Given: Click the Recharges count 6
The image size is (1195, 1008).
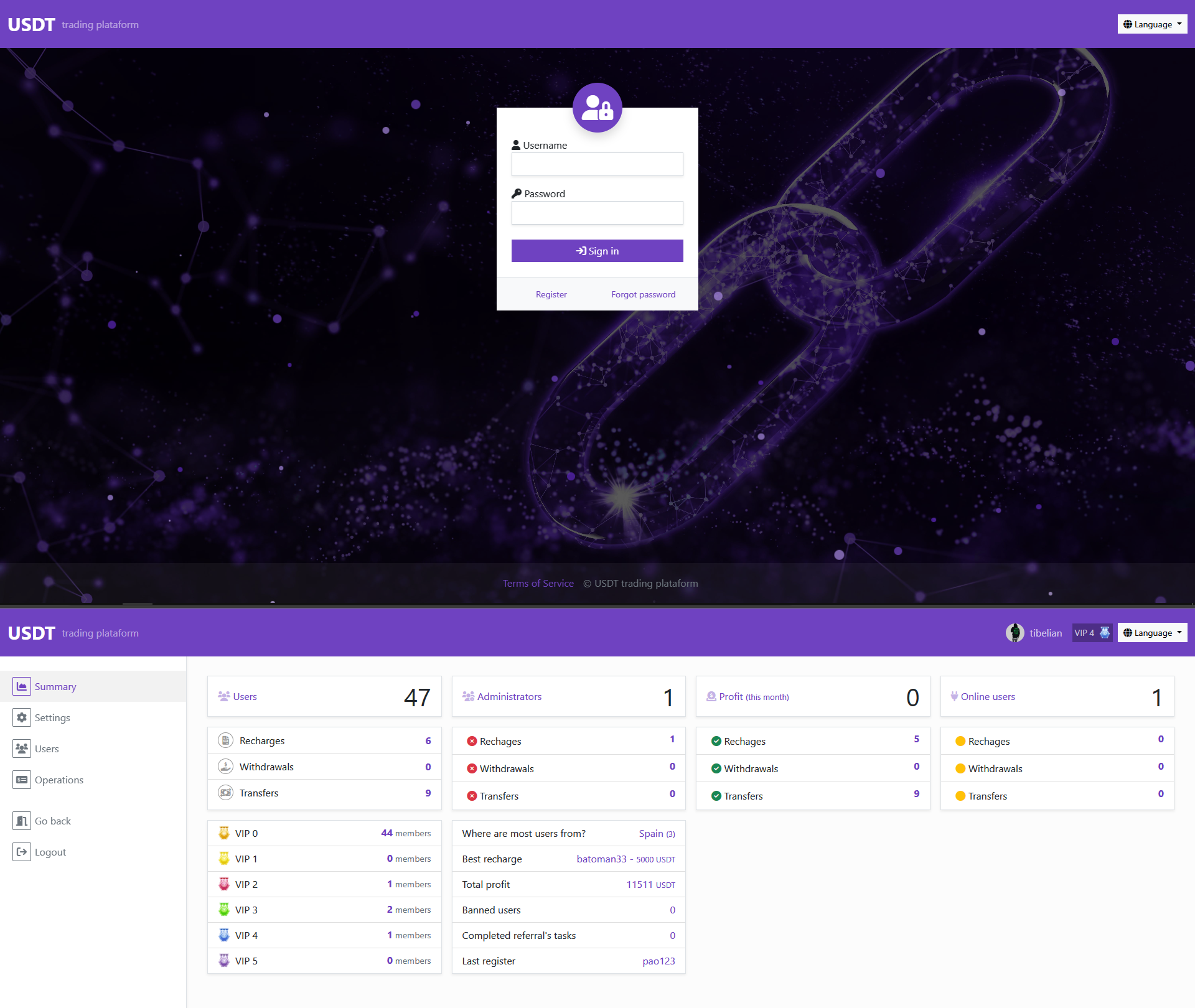Looking at the screenshot, I should click(428, 740).
